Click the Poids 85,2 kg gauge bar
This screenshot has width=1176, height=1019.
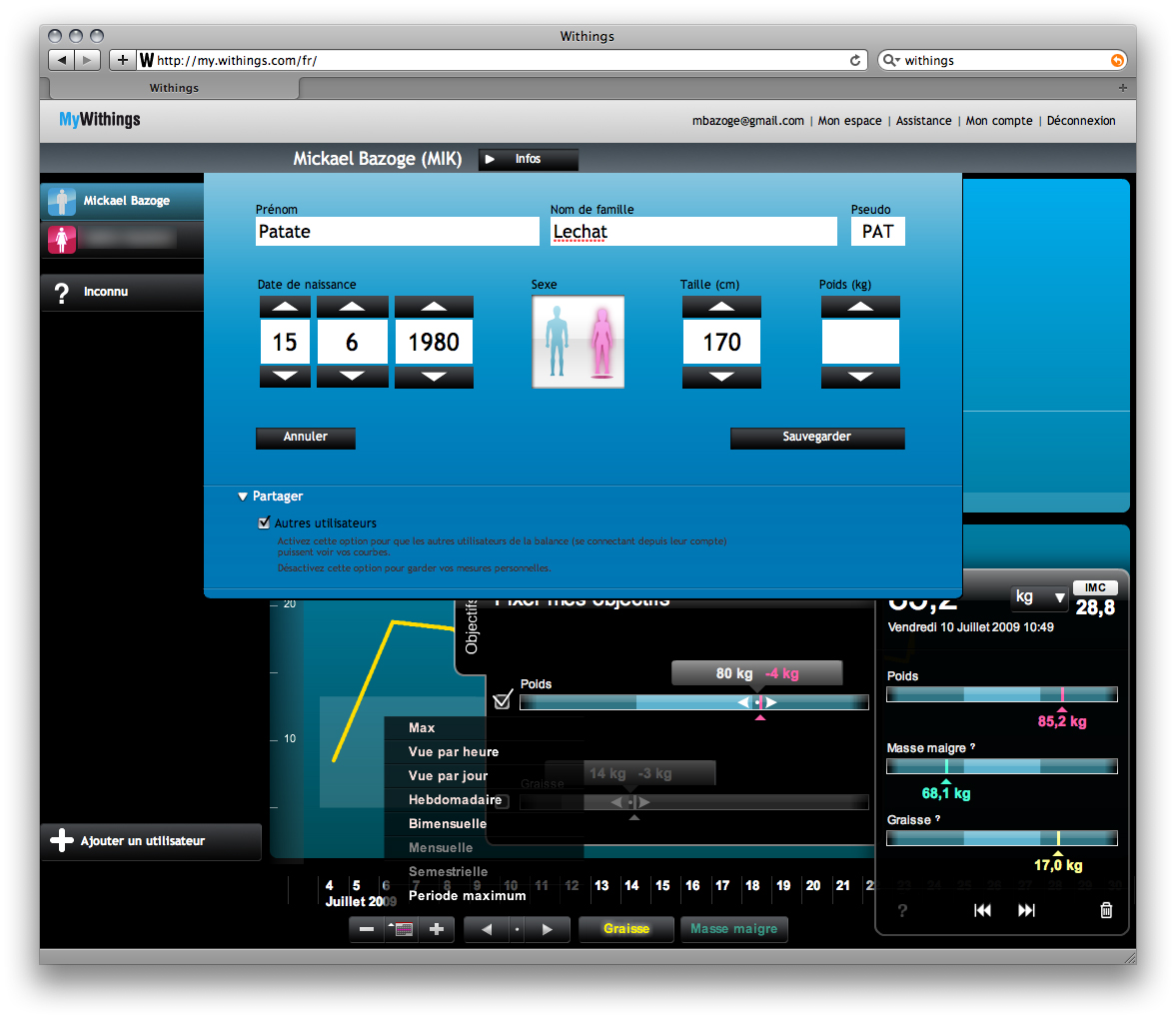tap(1002, 694)
